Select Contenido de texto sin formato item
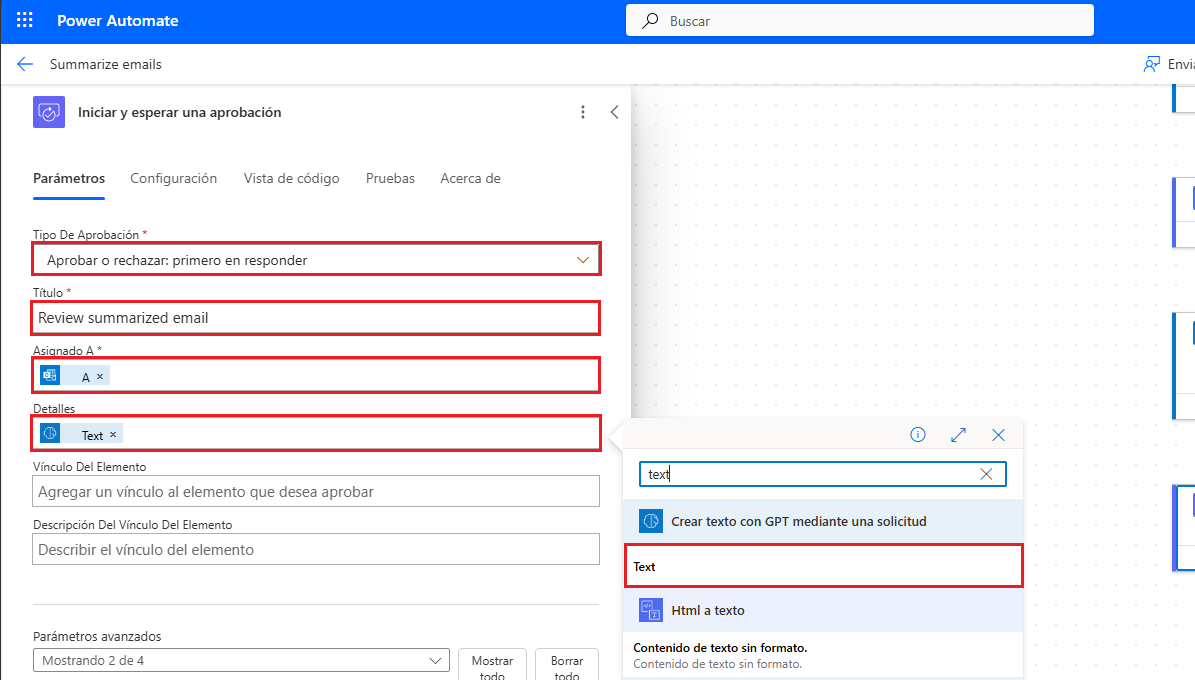The height and width of the screenshot is (680, 1195). 823,655
